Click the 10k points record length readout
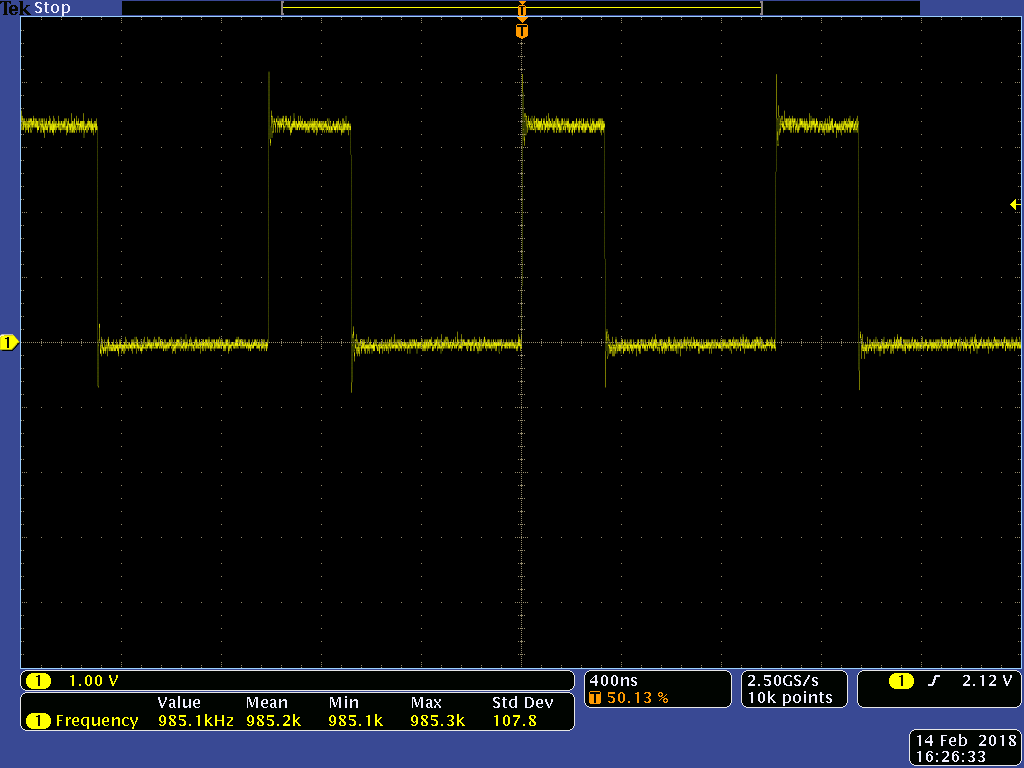The height and width of the screenshot is (768, 1024). pos(790,697)
